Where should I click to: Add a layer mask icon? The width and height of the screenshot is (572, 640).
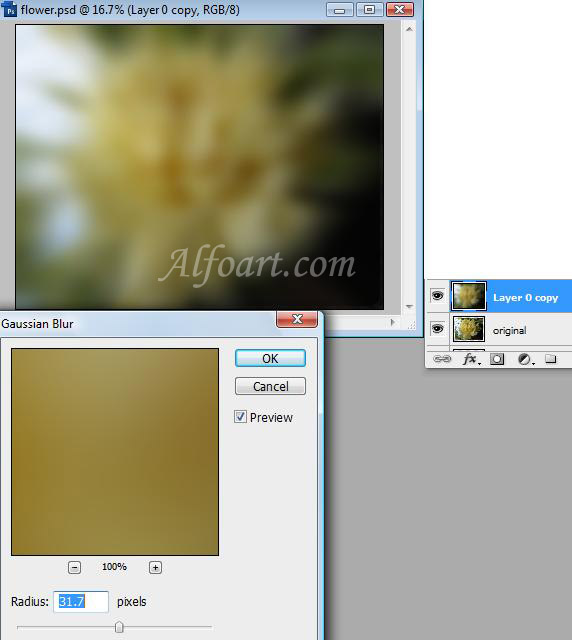[x=497, y=359]
